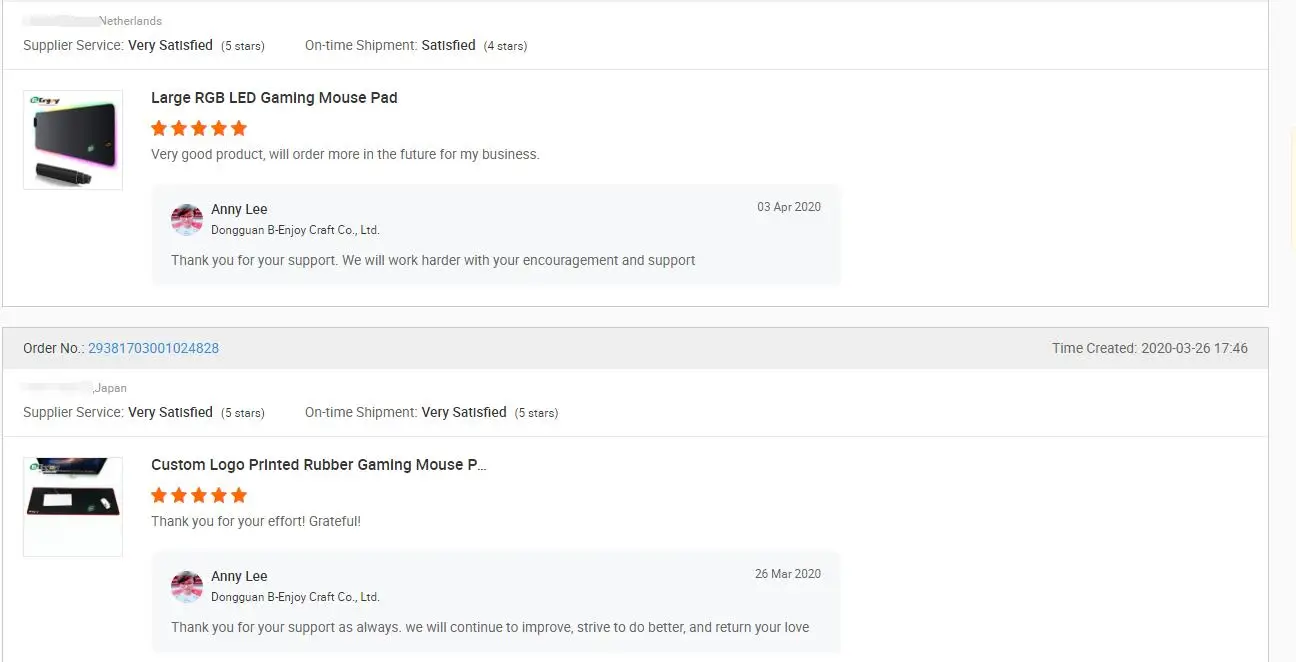
Task: Click the 03 Apr 2020 reply date
Action: point(788,207)
